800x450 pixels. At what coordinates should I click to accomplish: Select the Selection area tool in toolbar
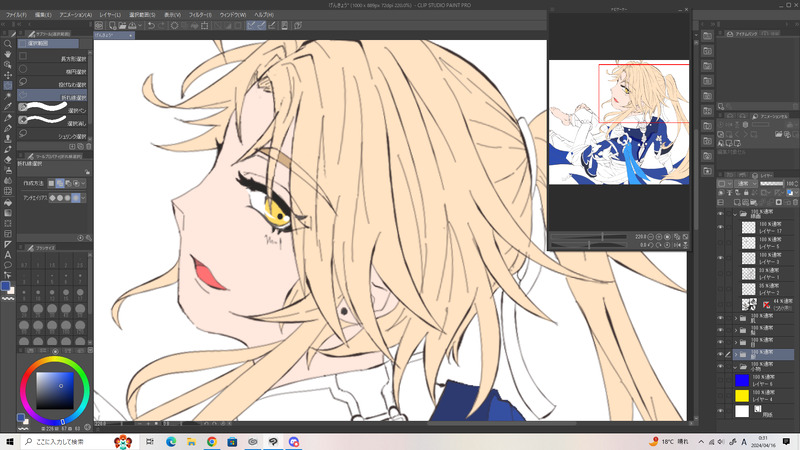click(8, 85)
